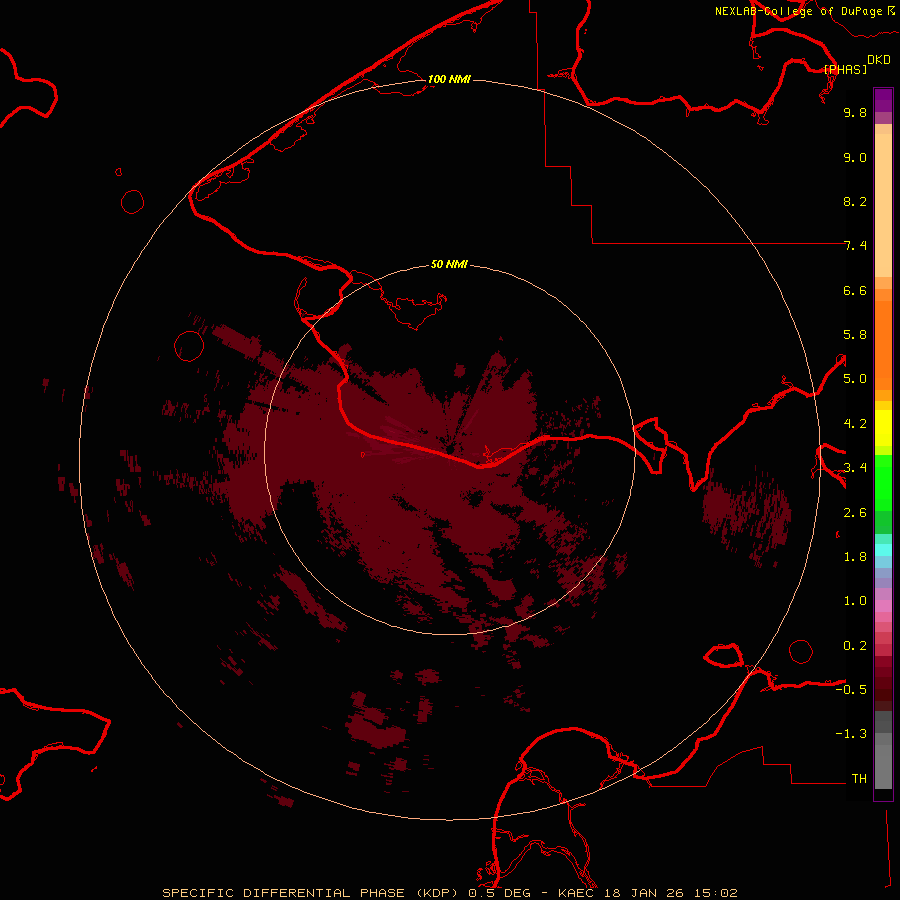Click the 8.2 scale value
The height and width of the screenshot is (900, 900).
[x=855, y=201]
